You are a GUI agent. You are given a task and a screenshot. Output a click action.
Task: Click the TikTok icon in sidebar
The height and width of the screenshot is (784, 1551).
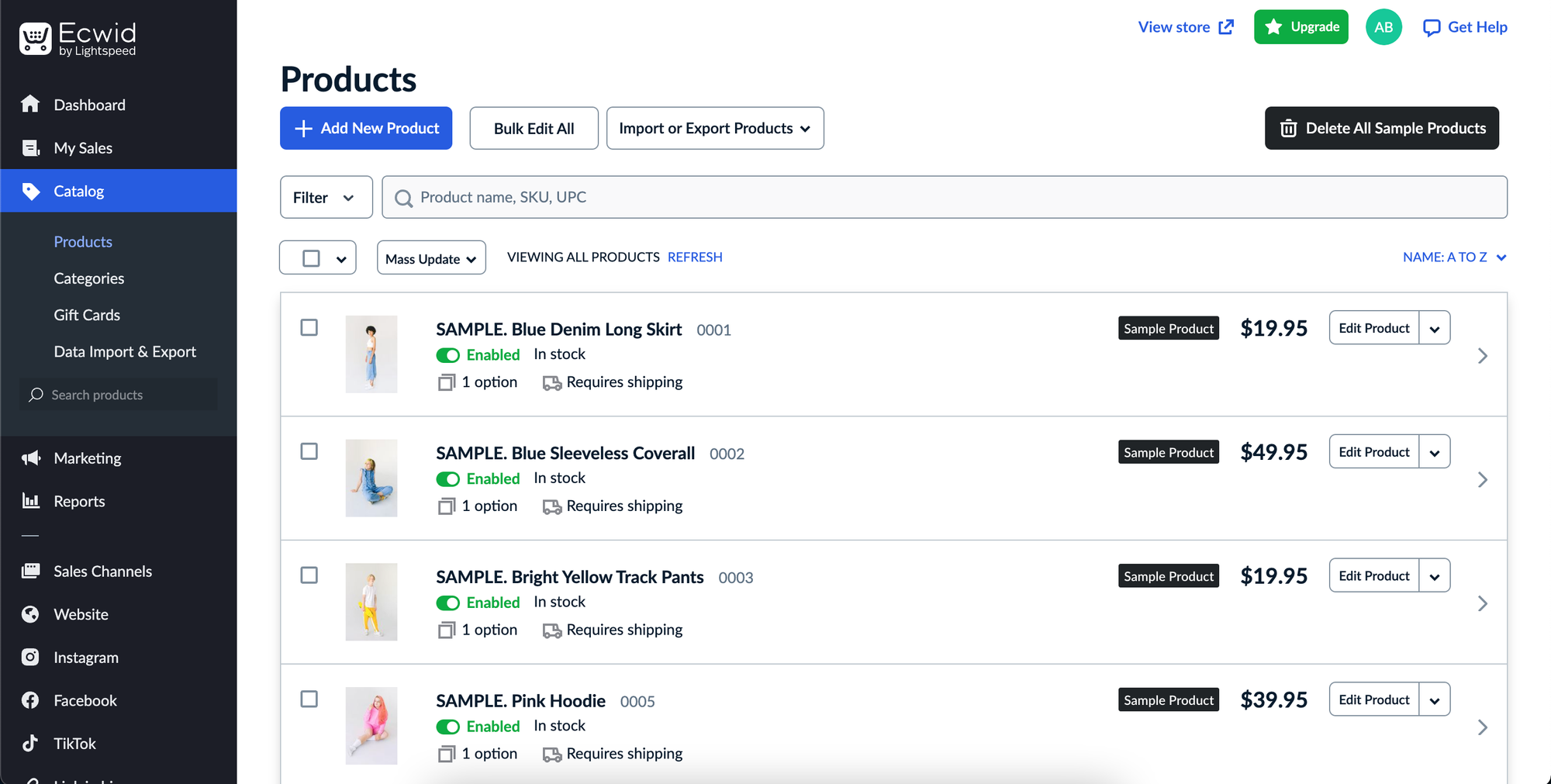pyautogui.click(x=30, y=743)
